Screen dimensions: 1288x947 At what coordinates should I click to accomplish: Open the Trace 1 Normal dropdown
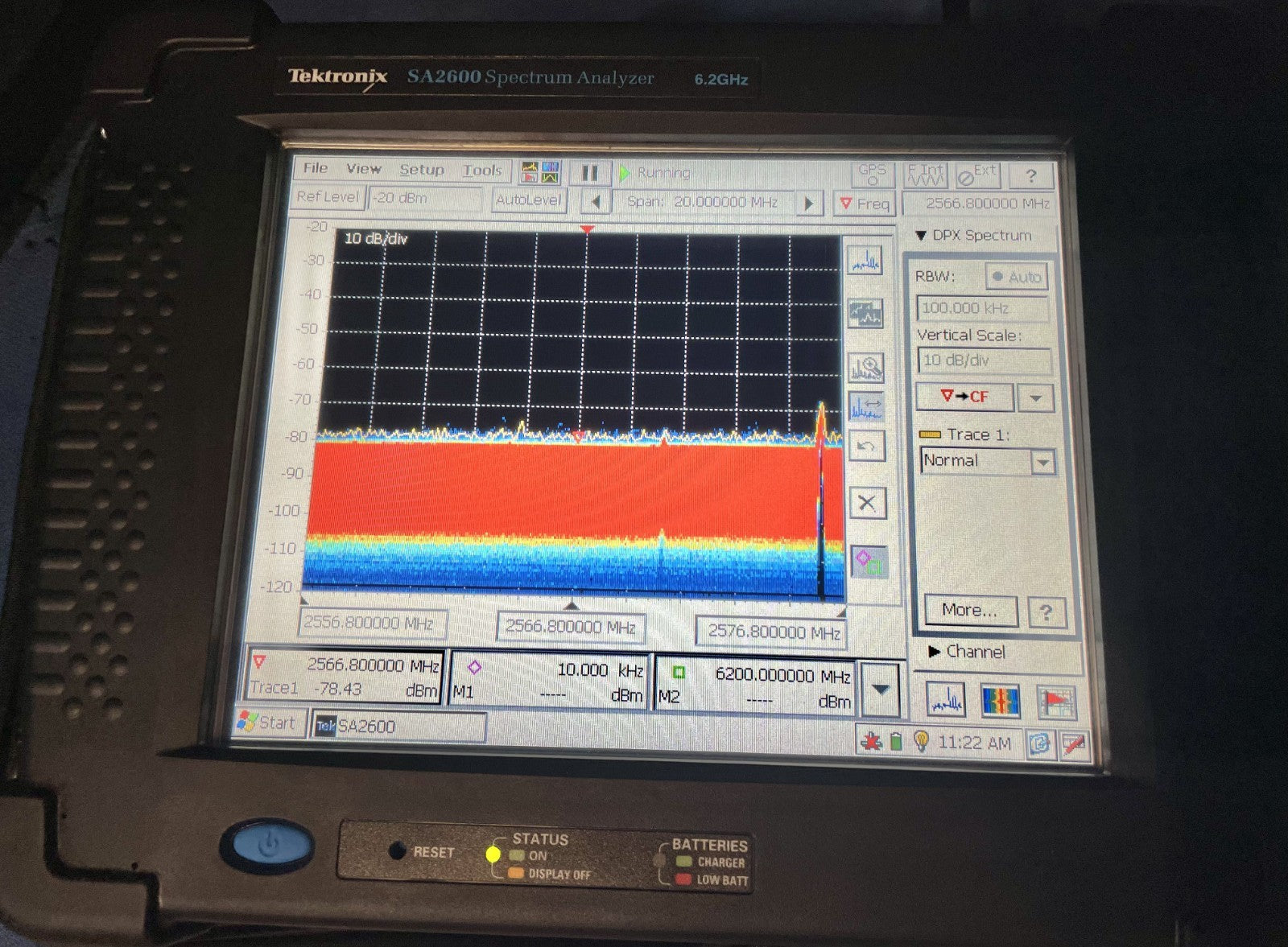pyautogui.click(x=1043, y=463)
